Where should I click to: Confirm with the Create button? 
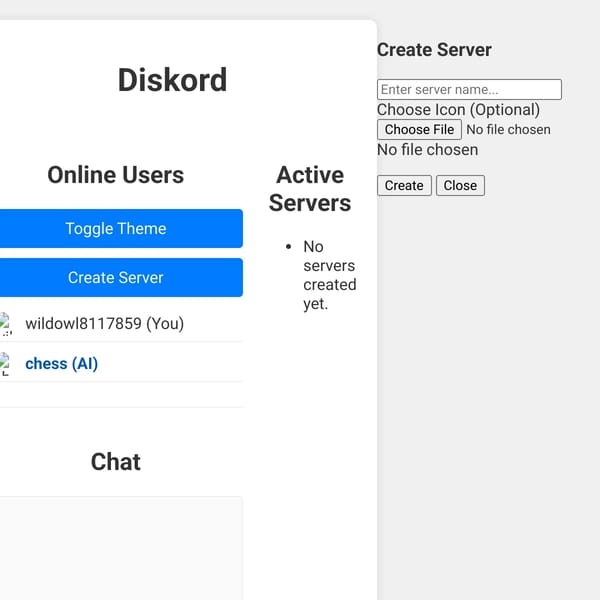[404, 186]
